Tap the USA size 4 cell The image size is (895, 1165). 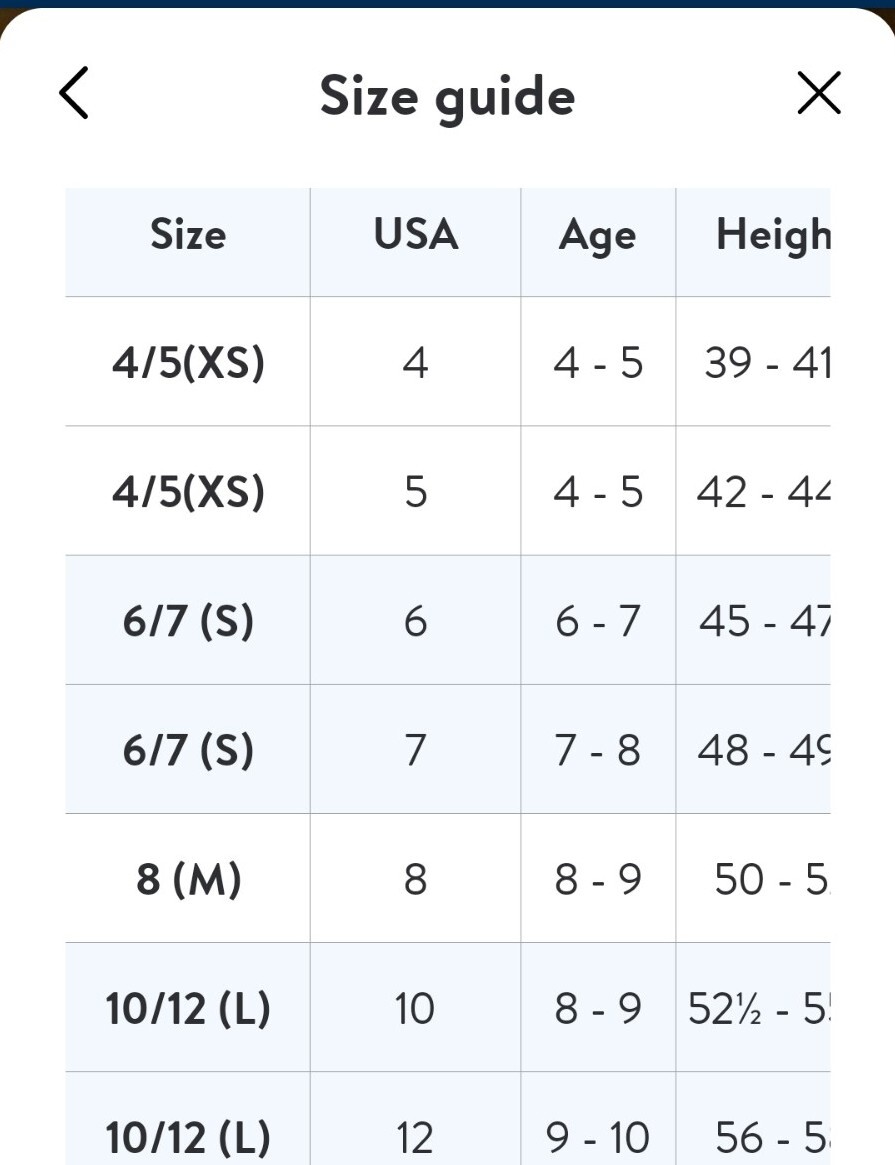(416, 363)
